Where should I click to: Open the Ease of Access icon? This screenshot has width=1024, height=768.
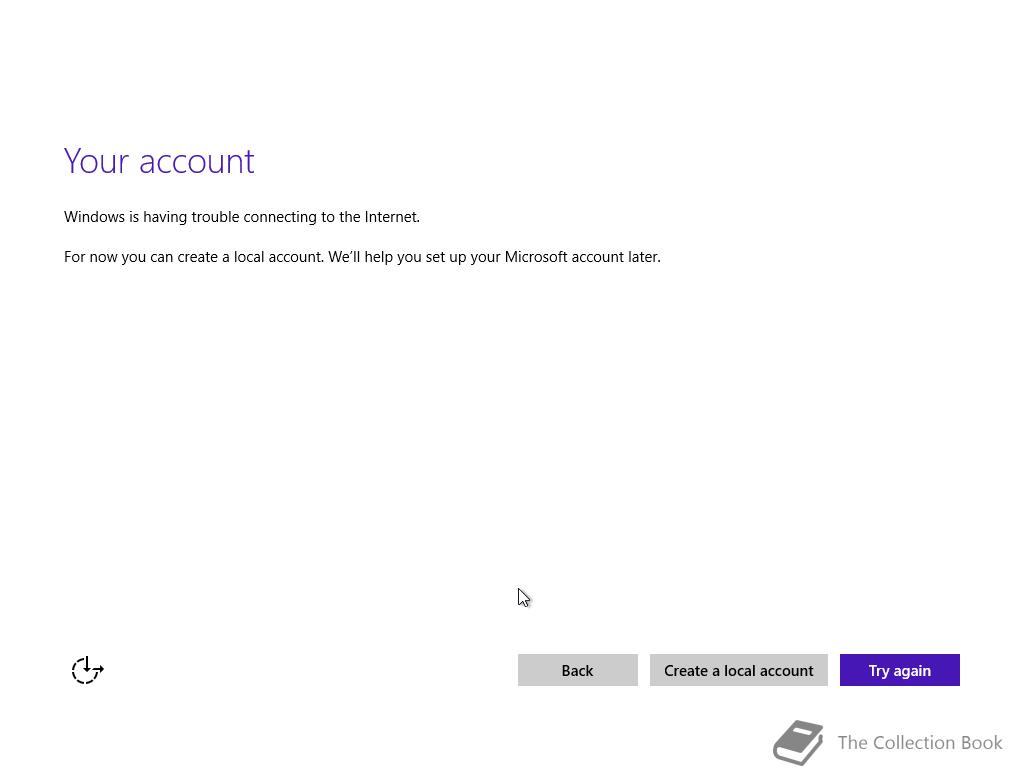point(88,670)
